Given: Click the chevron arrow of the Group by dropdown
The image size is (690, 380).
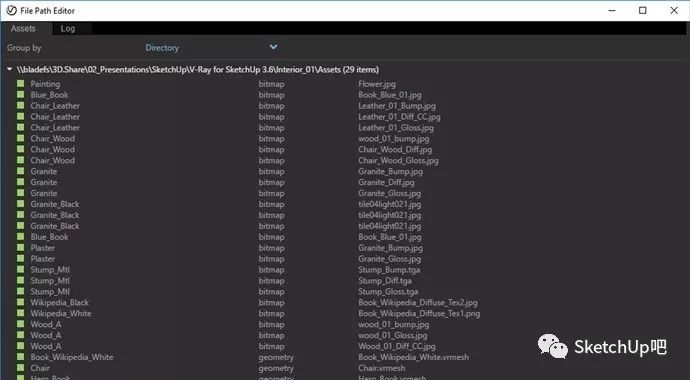Looking at the screenshot, I should [273, 47].
